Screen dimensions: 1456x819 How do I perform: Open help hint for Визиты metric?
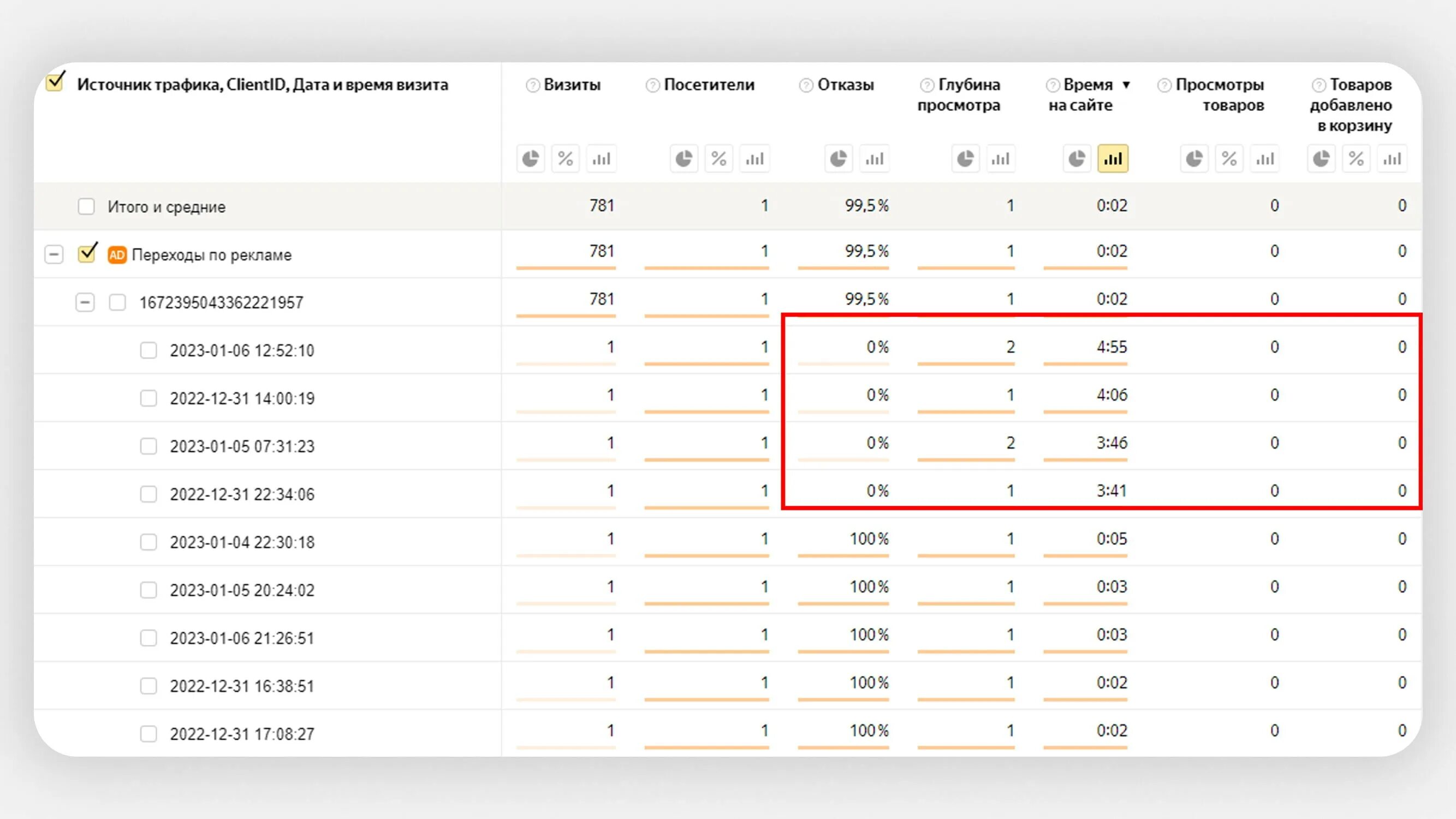point(532,85)
